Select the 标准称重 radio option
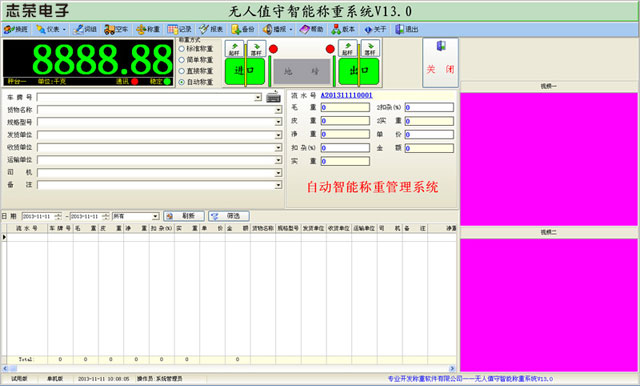 (x=182, y=49)
